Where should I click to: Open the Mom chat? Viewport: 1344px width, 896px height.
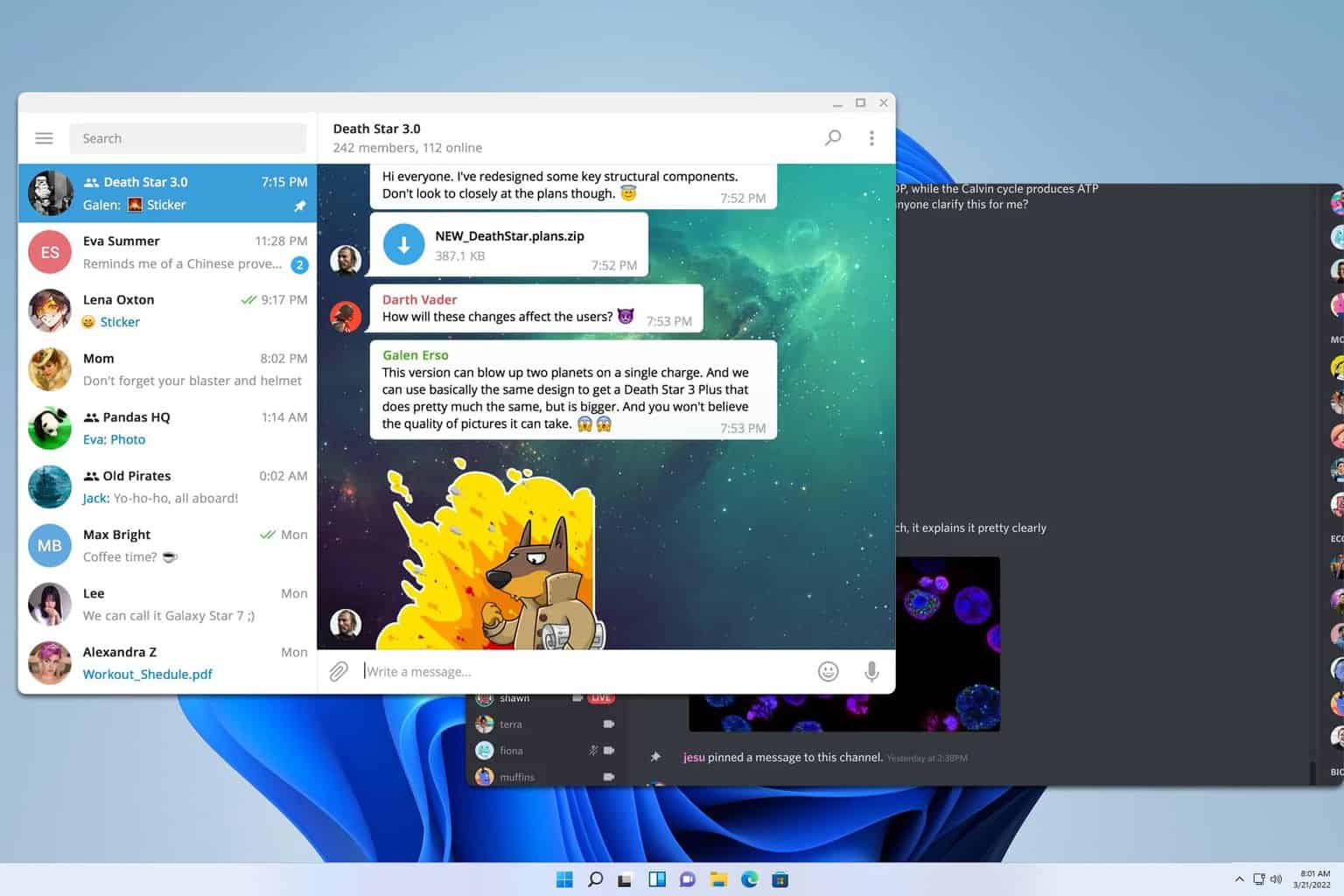tap(167, 369)
